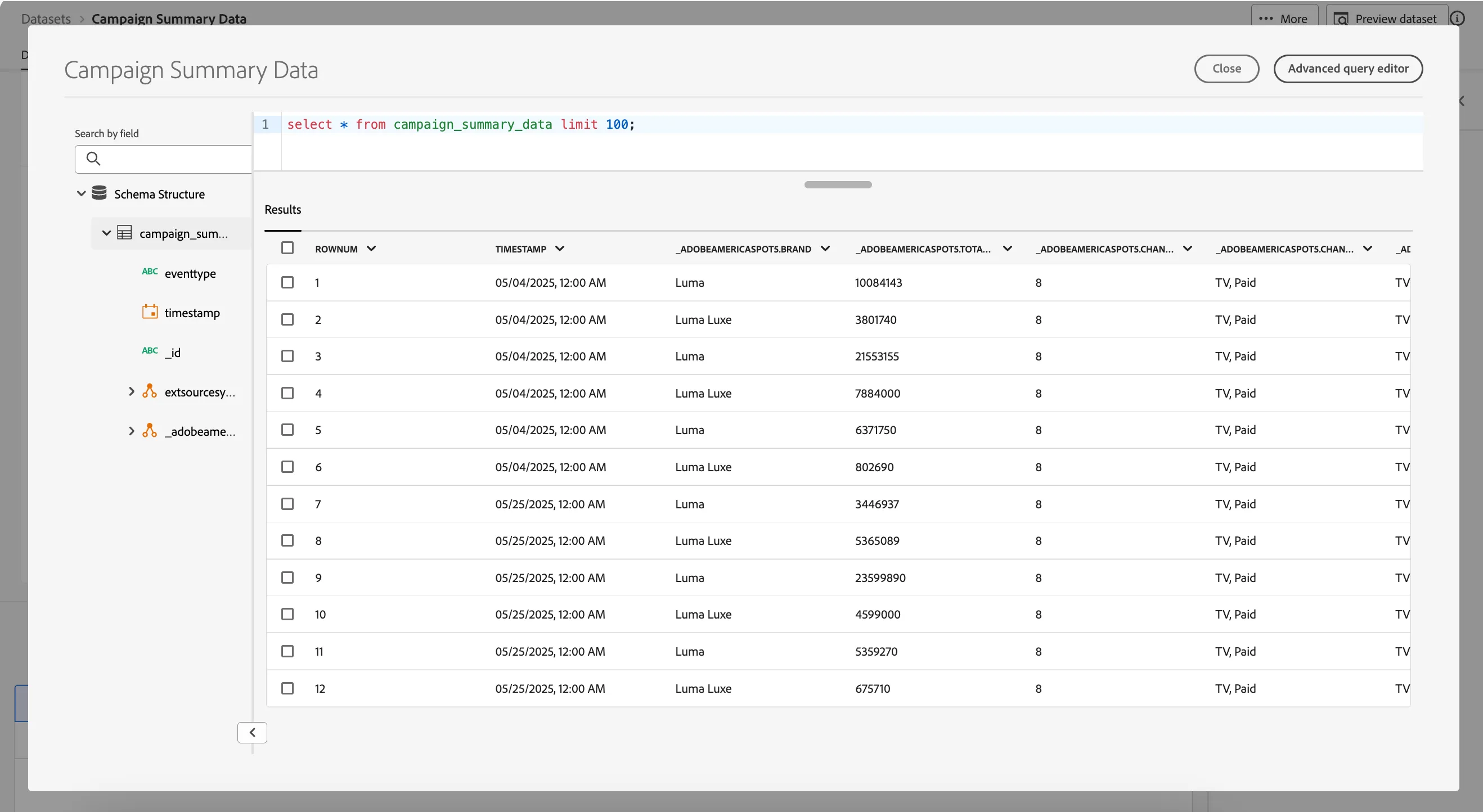Click the value 10084143 in row 1
Screen dimensions: 1483x812
879,282
